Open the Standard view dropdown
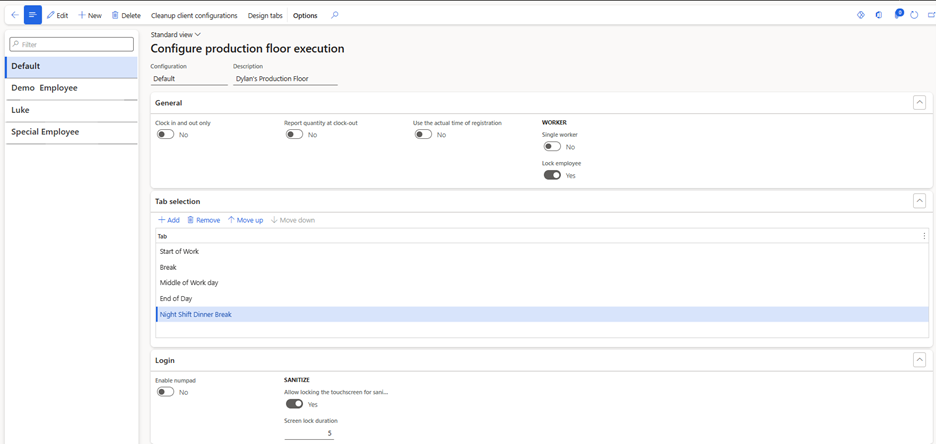The height and width of the screenshot is (444, 936). 176,34
